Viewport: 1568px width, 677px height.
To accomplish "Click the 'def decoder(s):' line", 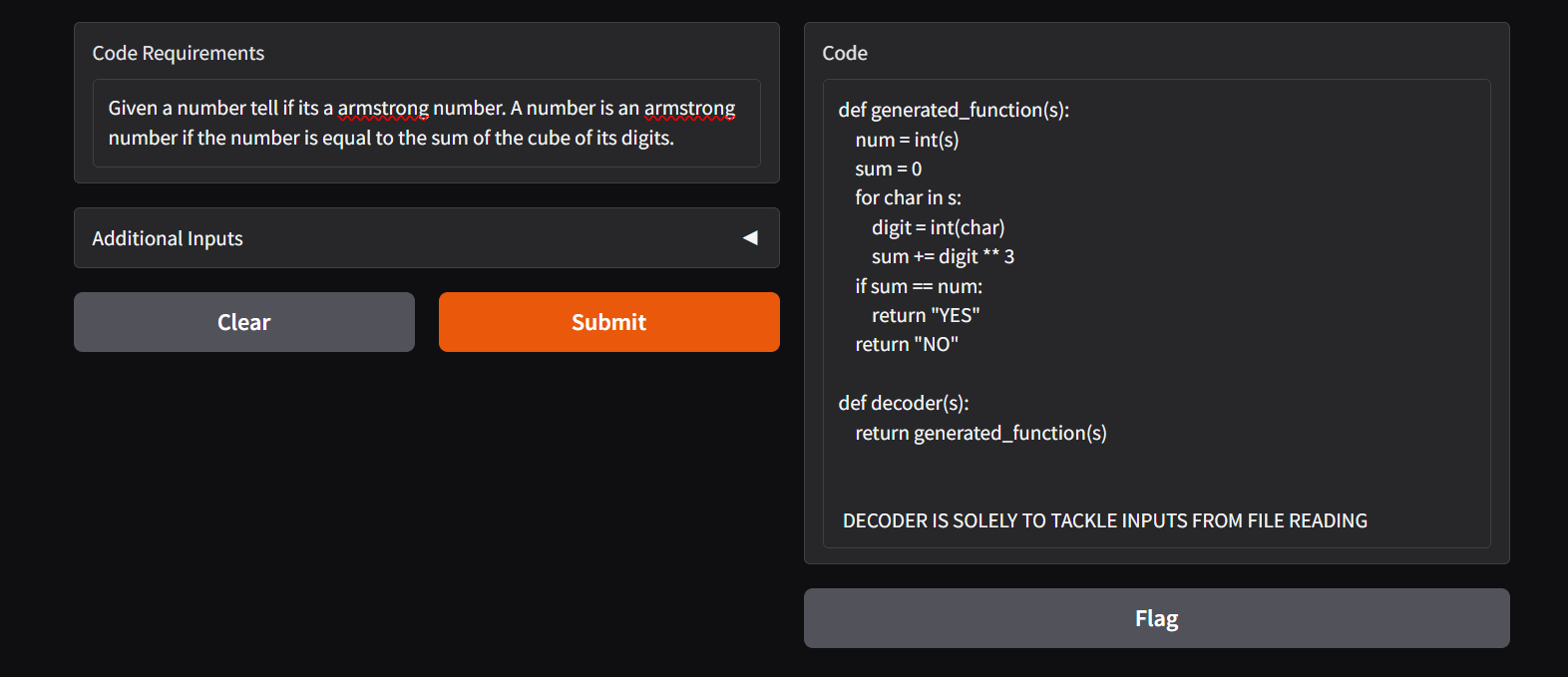I will coord(904,403).
